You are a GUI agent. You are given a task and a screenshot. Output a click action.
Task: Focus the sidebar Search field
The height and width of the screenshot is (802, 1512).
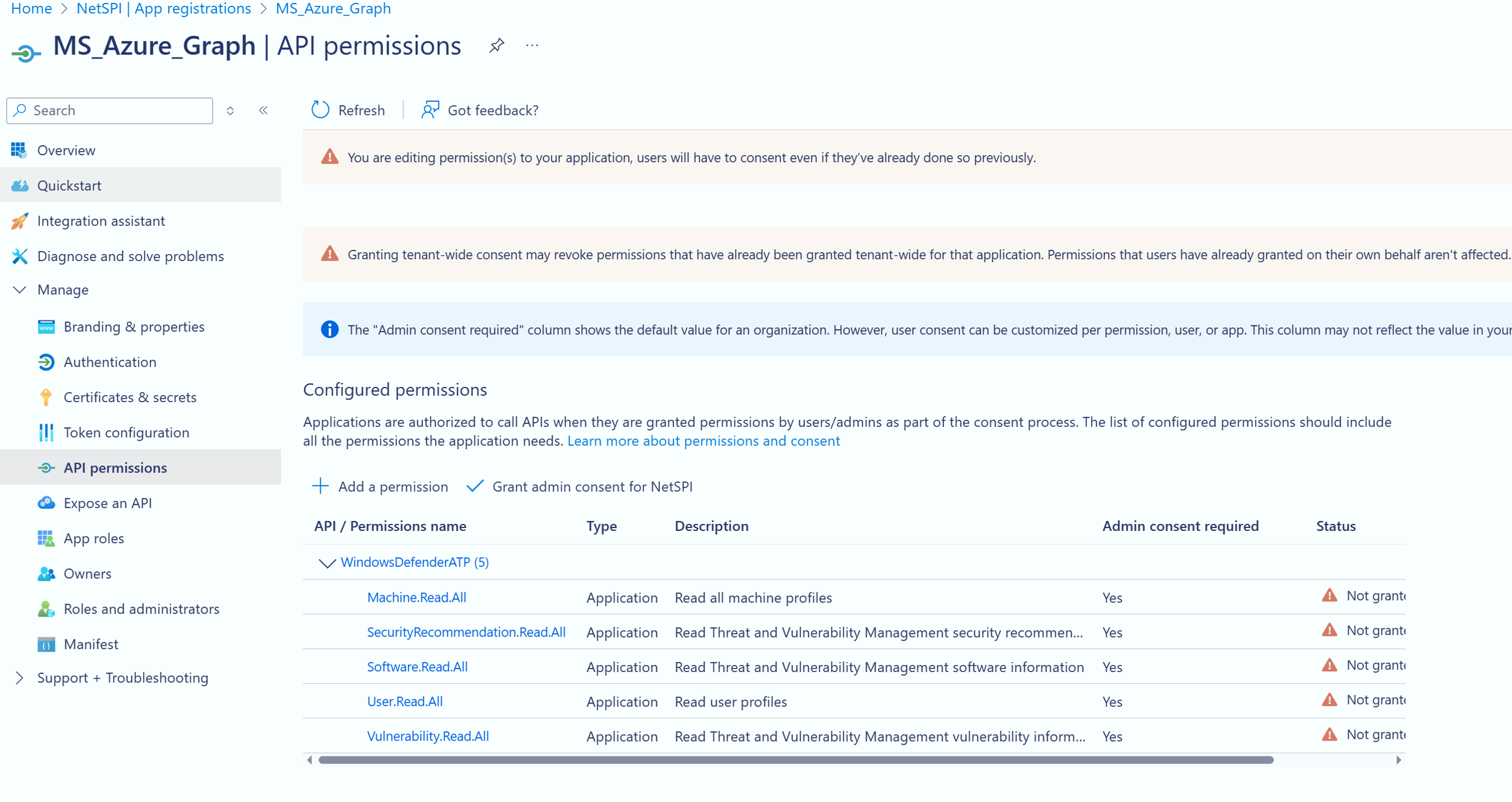click(x=110, y=110)
